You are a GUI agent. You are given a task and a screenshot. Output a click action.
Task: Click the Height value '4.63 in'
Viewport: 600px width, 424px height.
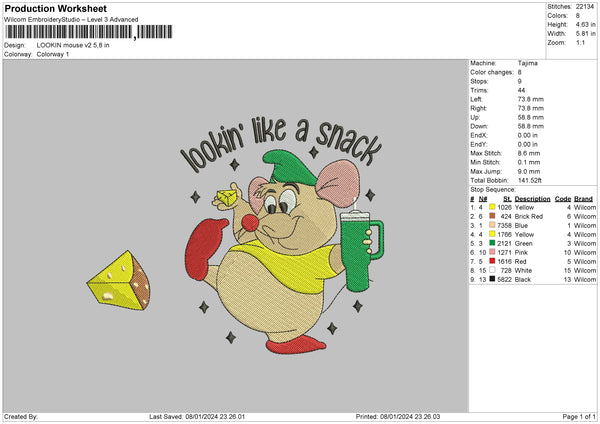(585, 24)
